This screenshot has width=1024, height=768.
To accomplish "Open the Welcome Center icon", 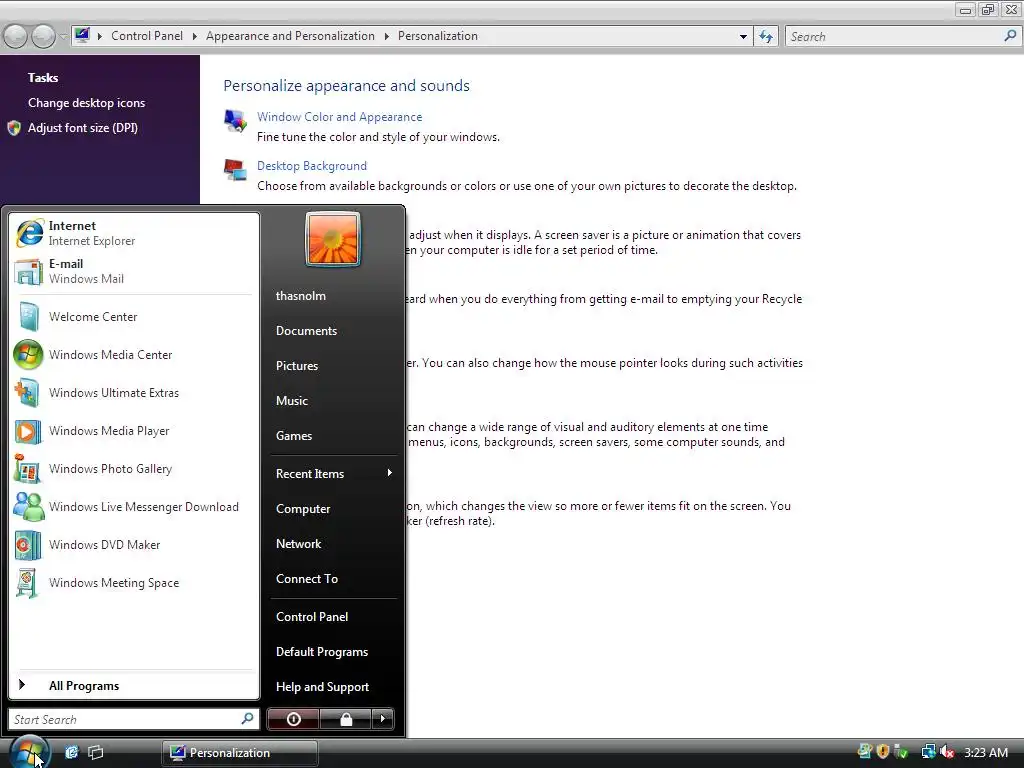I will [x=29, y=317].
